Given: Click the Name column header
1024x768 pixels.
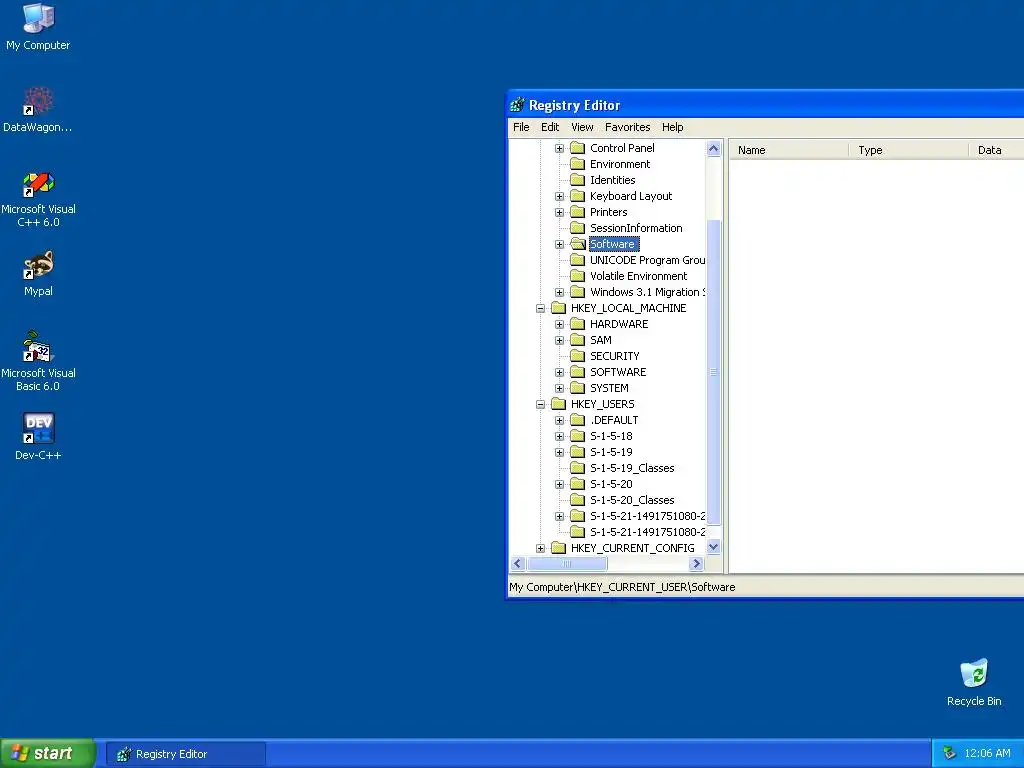Looking at the screenshot, I should pos(789,150).
